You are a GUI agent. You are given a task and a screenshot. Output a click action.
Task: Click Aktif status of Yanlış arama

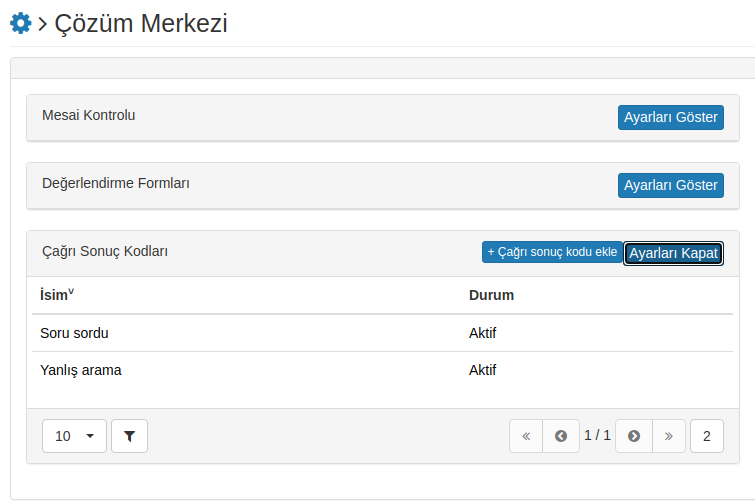(482, 370)
